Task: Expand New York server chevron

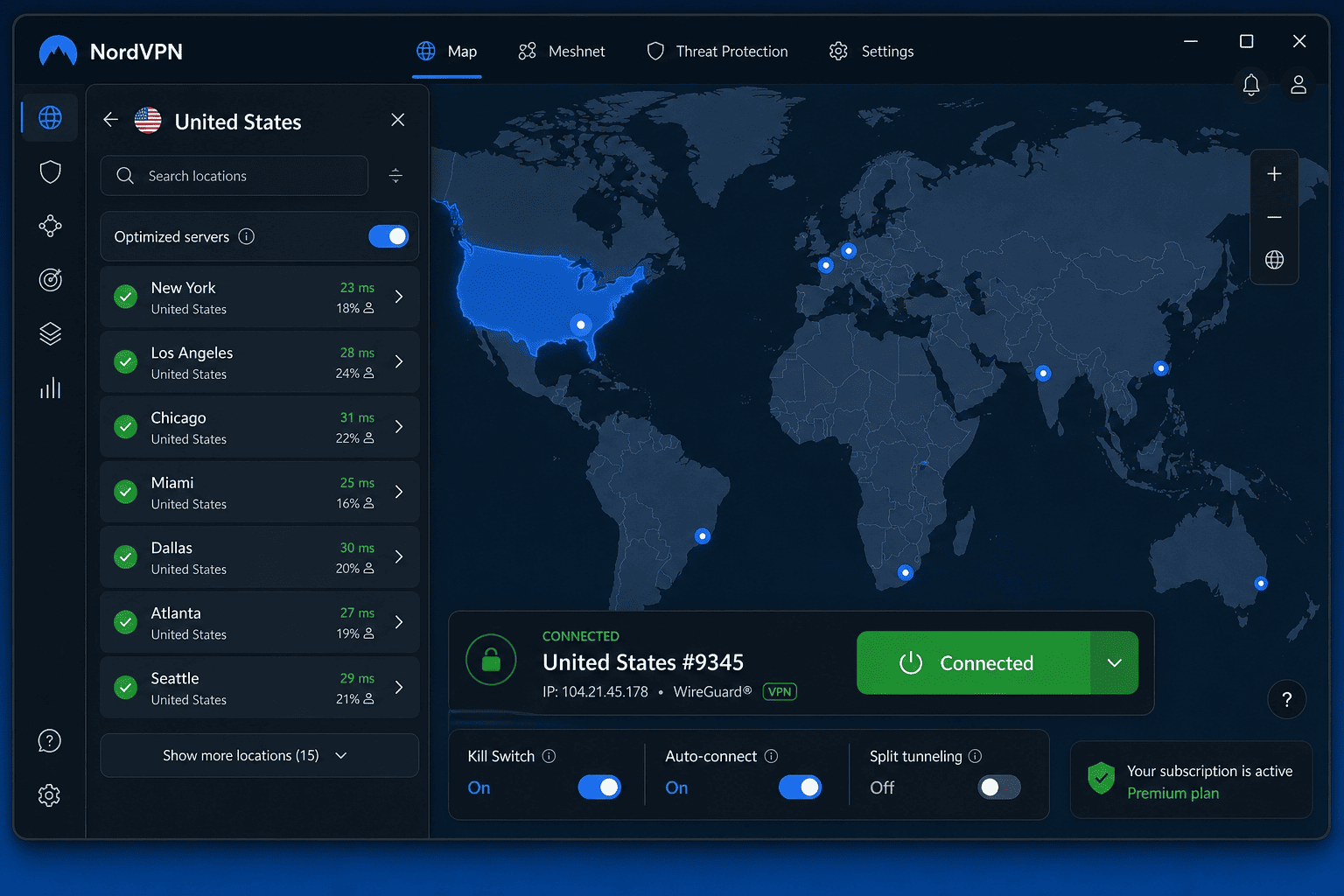Action: (399, 297)
